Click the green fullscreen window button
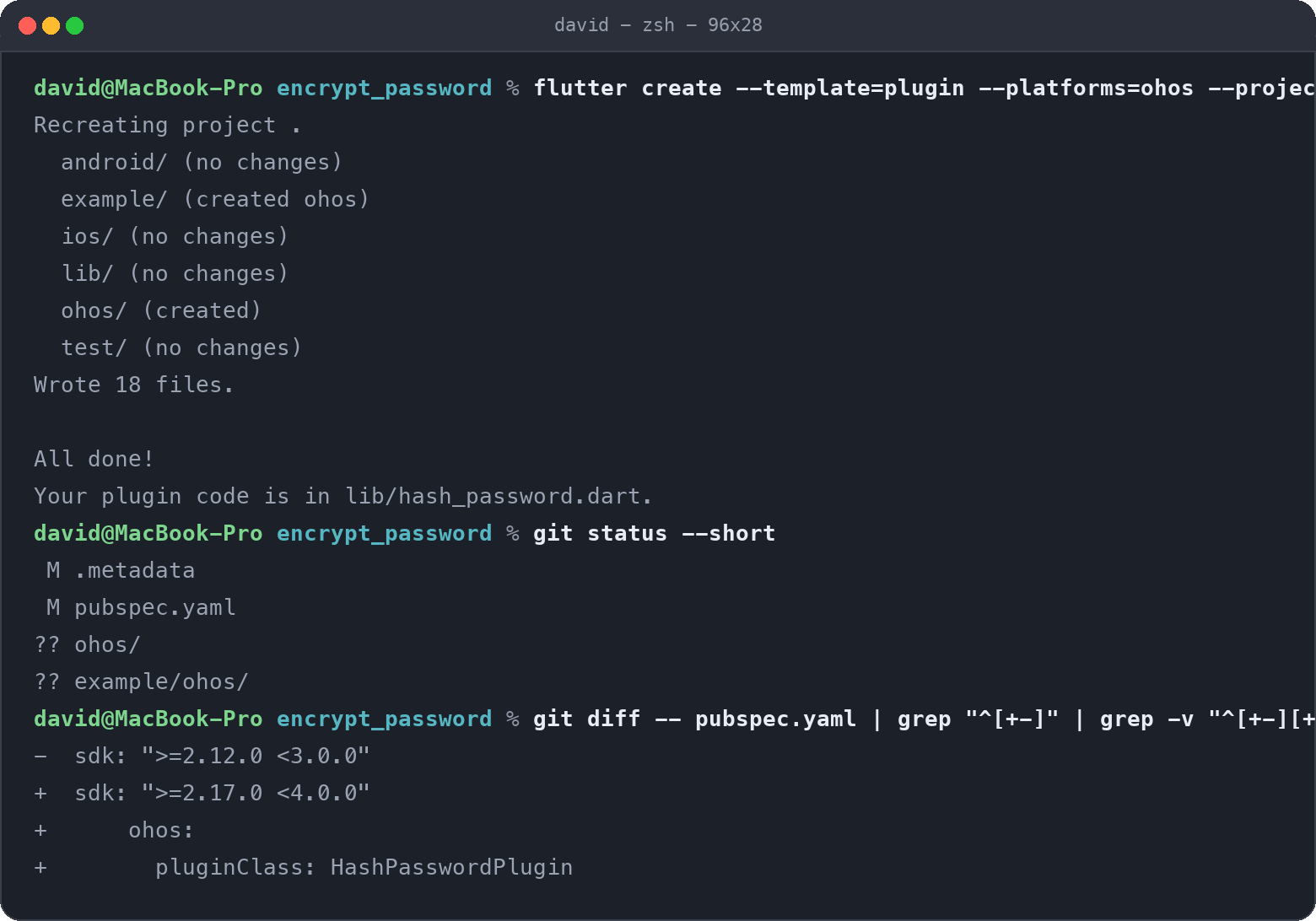This screenshot has height=921, width=1316. click(x=74, y=25)
